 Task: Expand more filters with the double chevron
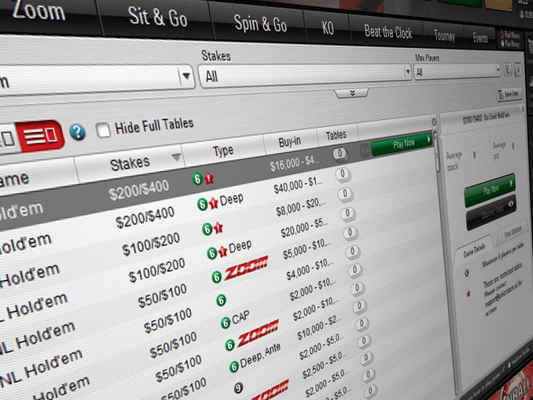pos(352,92)
